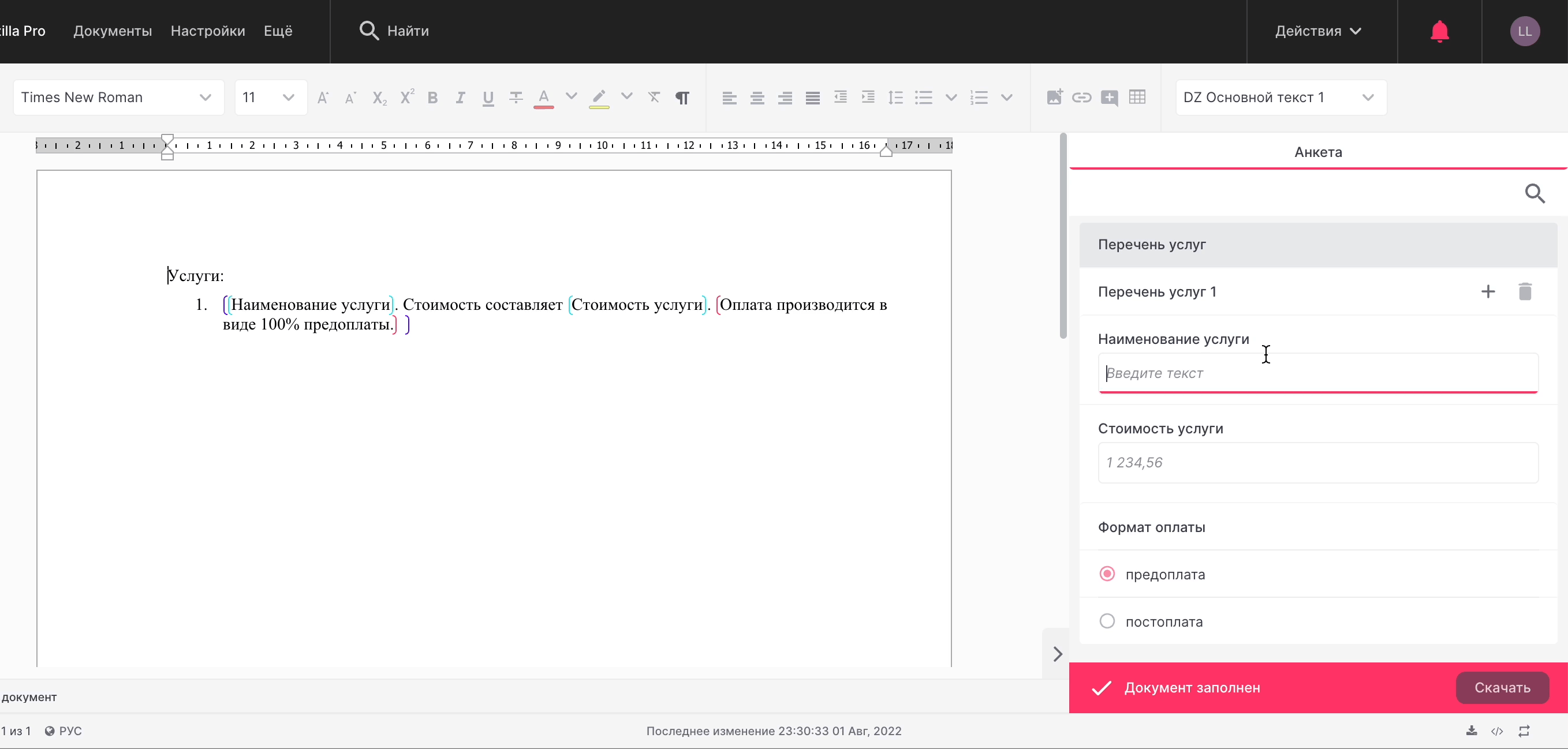Image resolution: width=1568 pixels, height=749 pixels.
Task: Toggle underline formatting
Action: pos(488,98)
